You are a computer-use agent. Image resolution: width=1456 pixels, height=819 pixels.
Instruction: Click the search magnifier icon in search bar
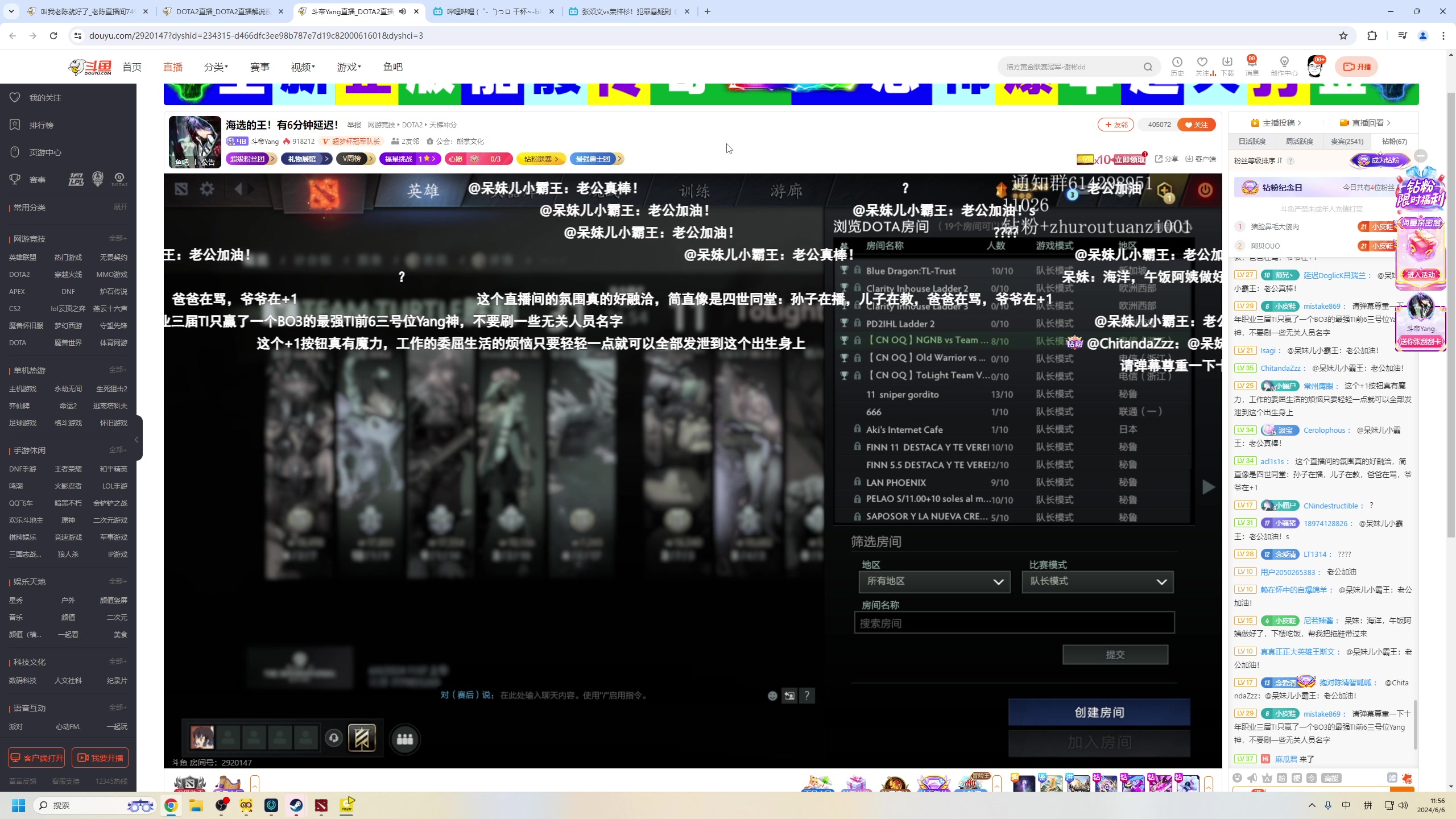tap(1148, 67)
